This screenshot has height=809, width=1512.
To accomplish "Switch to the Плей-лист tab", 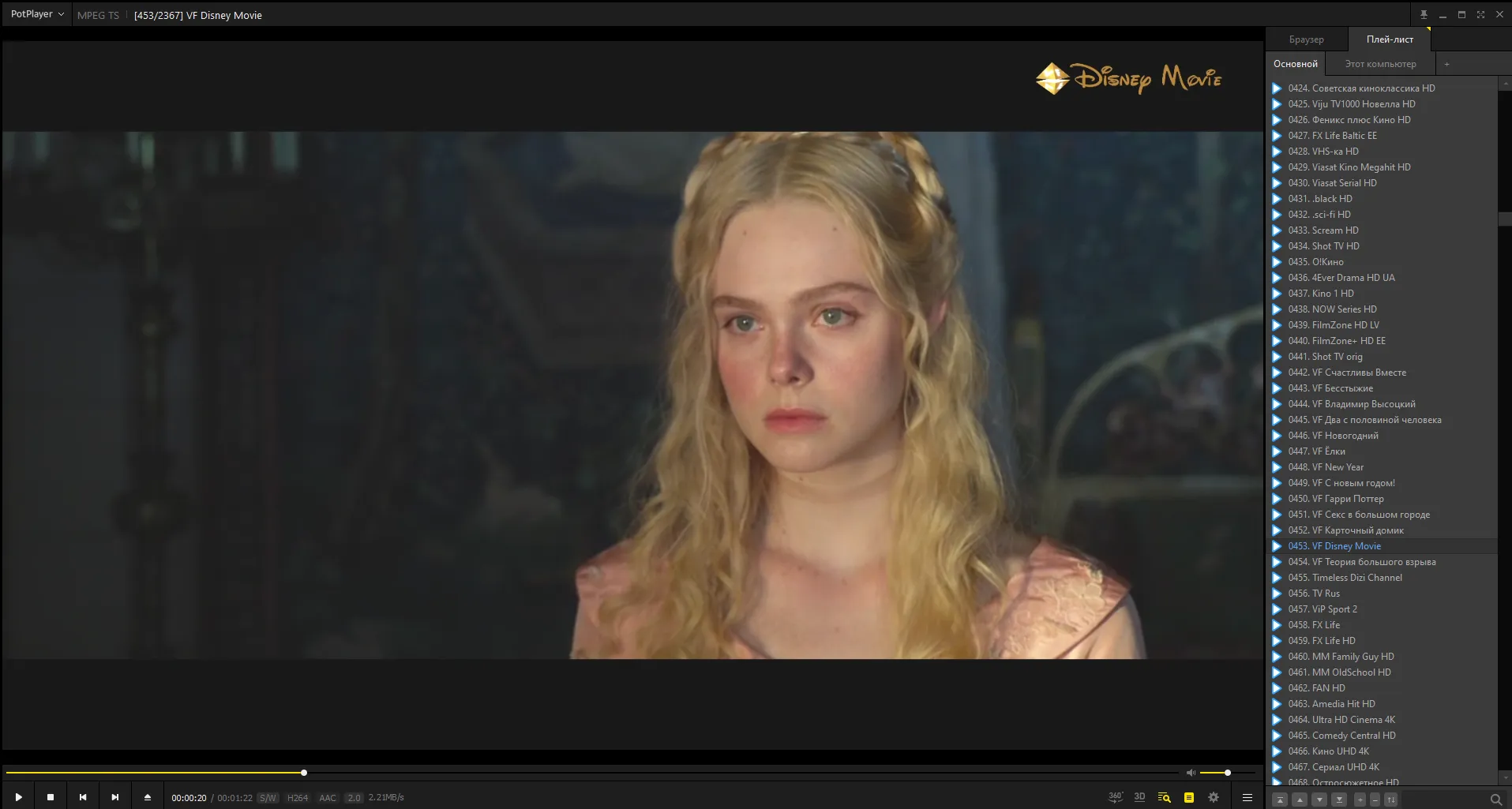I will (1390, 39).
